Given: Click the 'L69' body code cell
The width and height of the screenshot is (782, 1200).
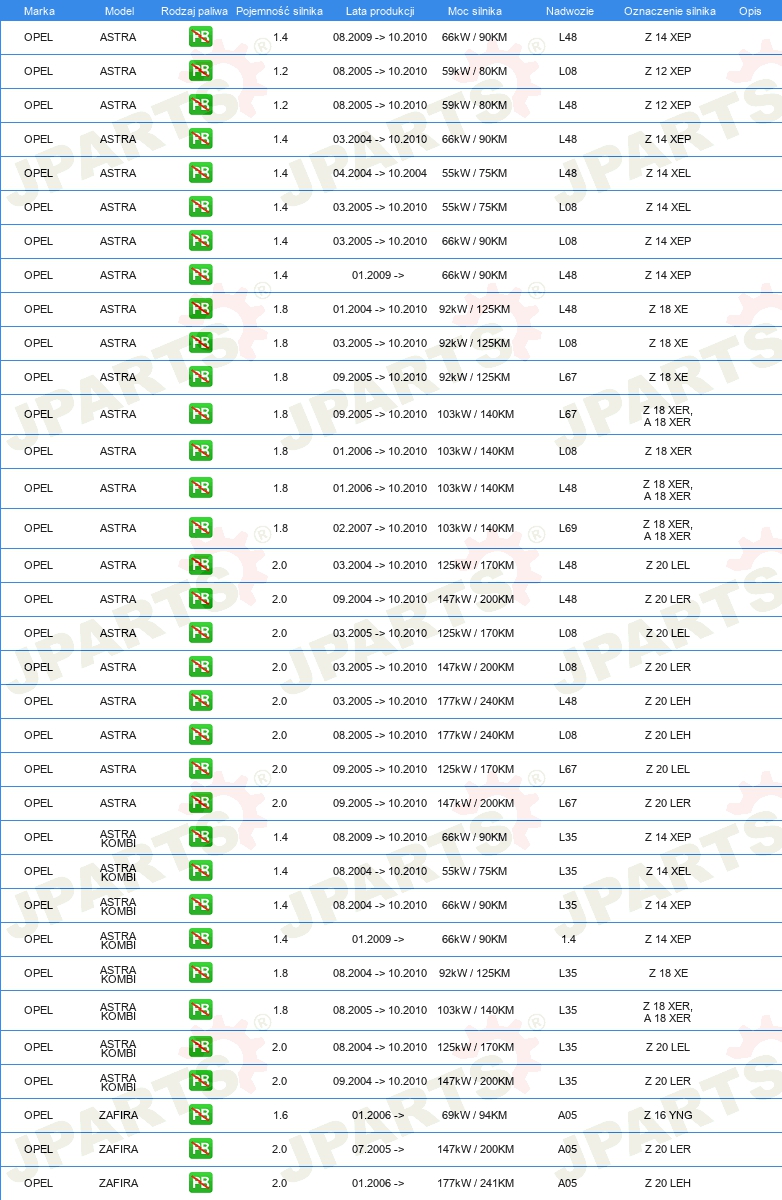Looking at the screenshot, I should [568, 528].
